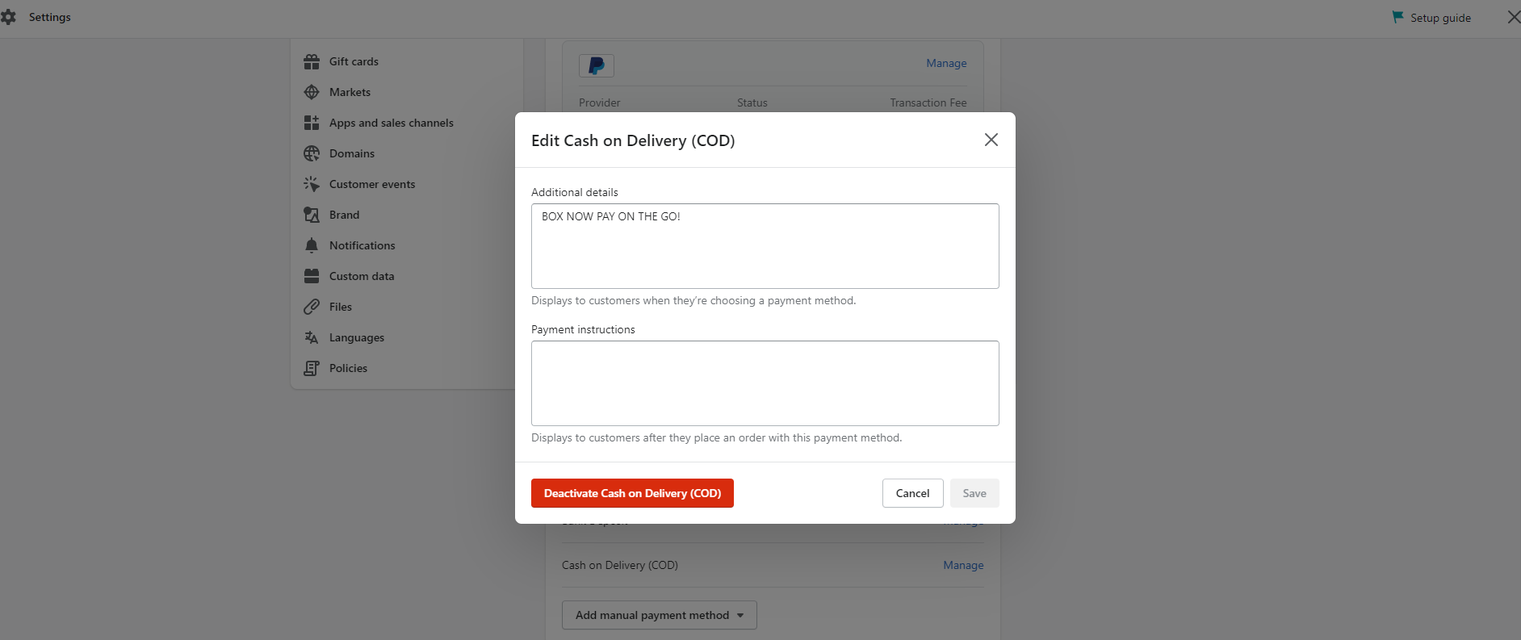Viewport: 1521px width, 640px height.
Task: Click the Notifications bell icon
Action: [x=311, y=246]
